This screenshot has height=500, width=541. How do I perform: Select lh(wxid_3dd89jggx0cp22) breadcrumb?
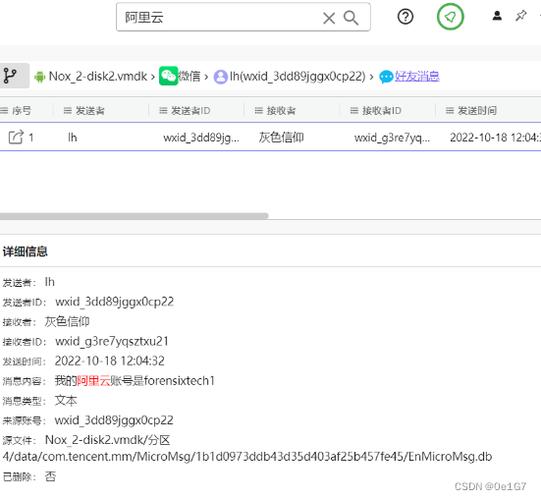click(297, 76)
